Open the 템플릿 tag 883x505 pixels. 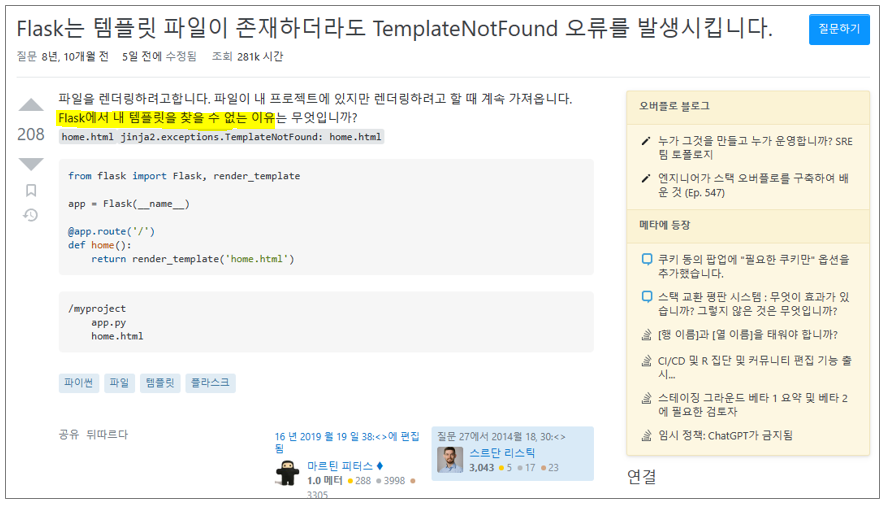pyautogui.click(x=160, y=383)
